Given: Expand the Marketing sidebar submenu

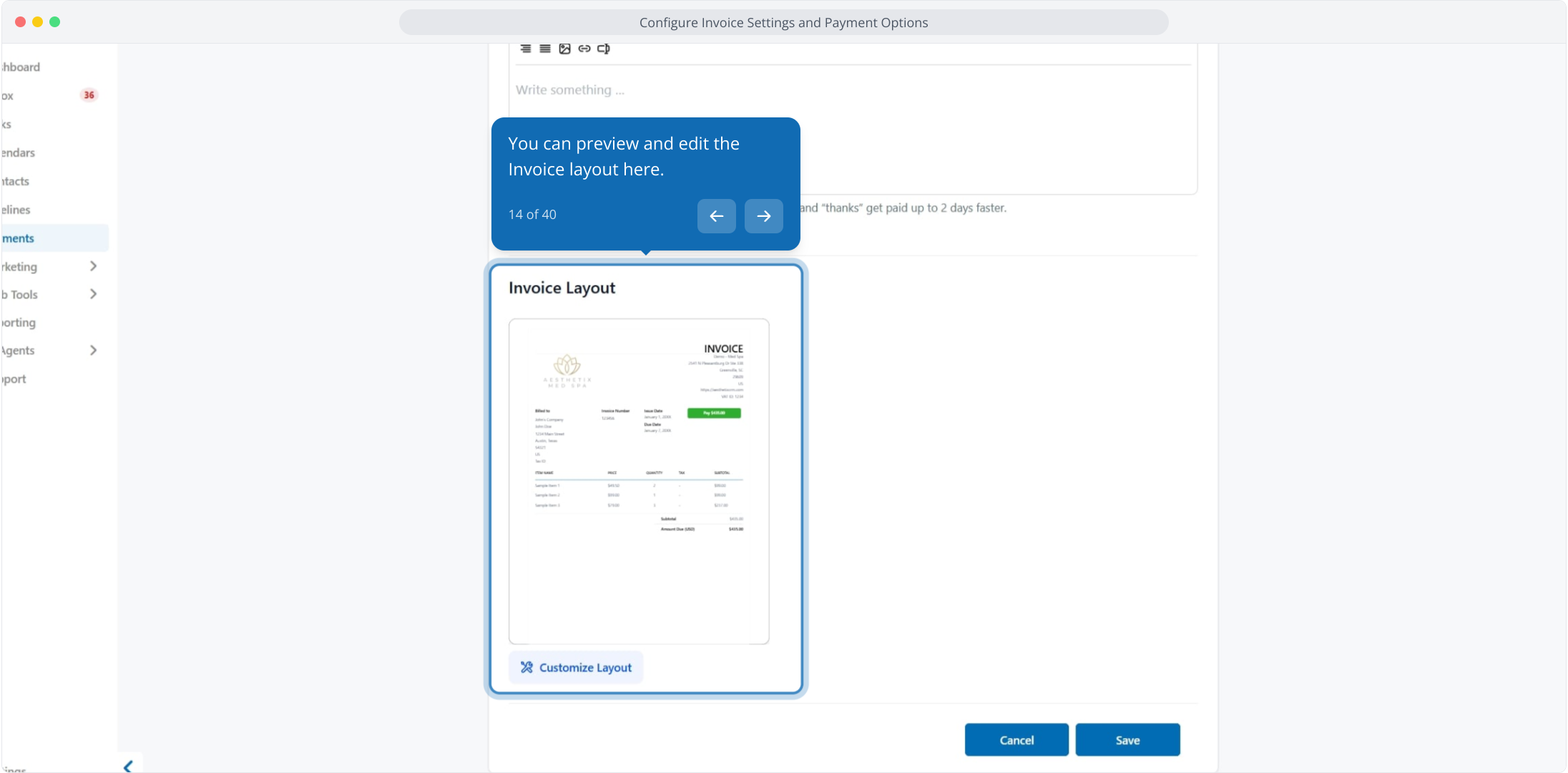Looking at the screenshot, I should 93,266.
